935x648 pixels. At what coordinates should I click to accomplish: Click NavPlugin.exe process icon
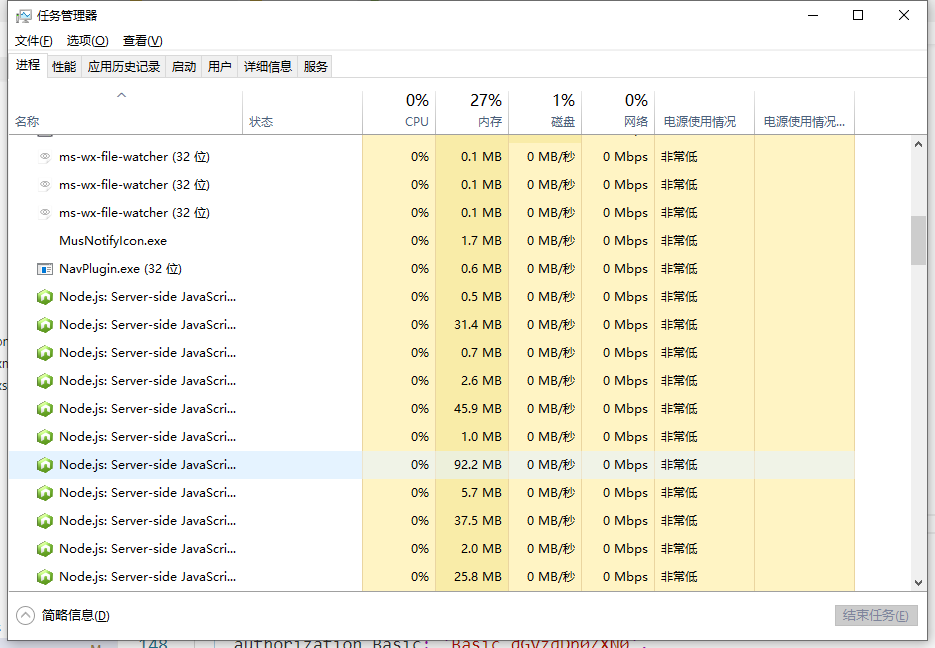pyautogui.click(x=45, y=269)
